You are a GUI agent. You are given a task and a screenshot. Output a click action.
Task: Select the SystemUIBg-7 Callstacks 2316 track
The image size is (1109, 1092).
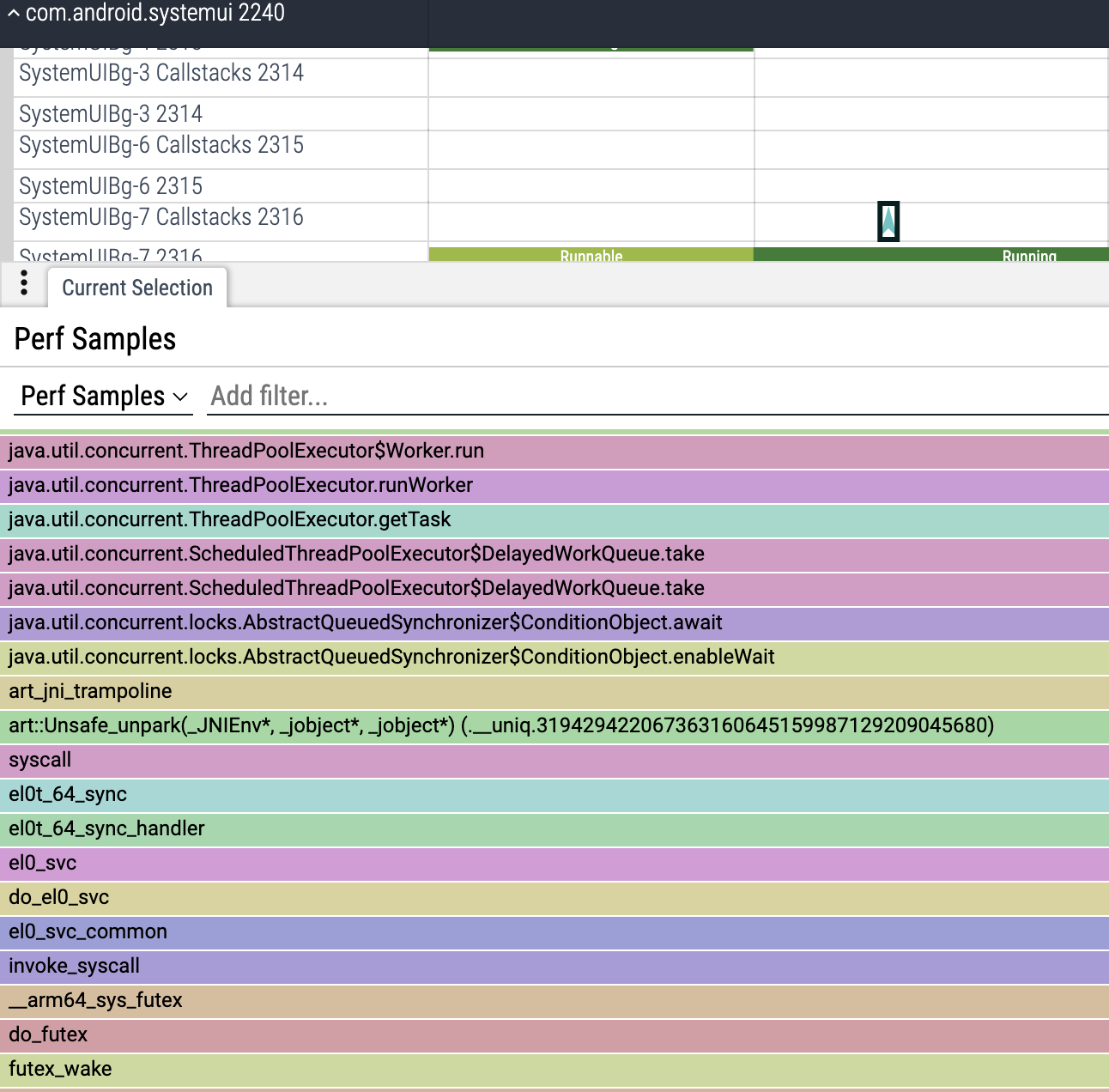(x=161, y=218)
